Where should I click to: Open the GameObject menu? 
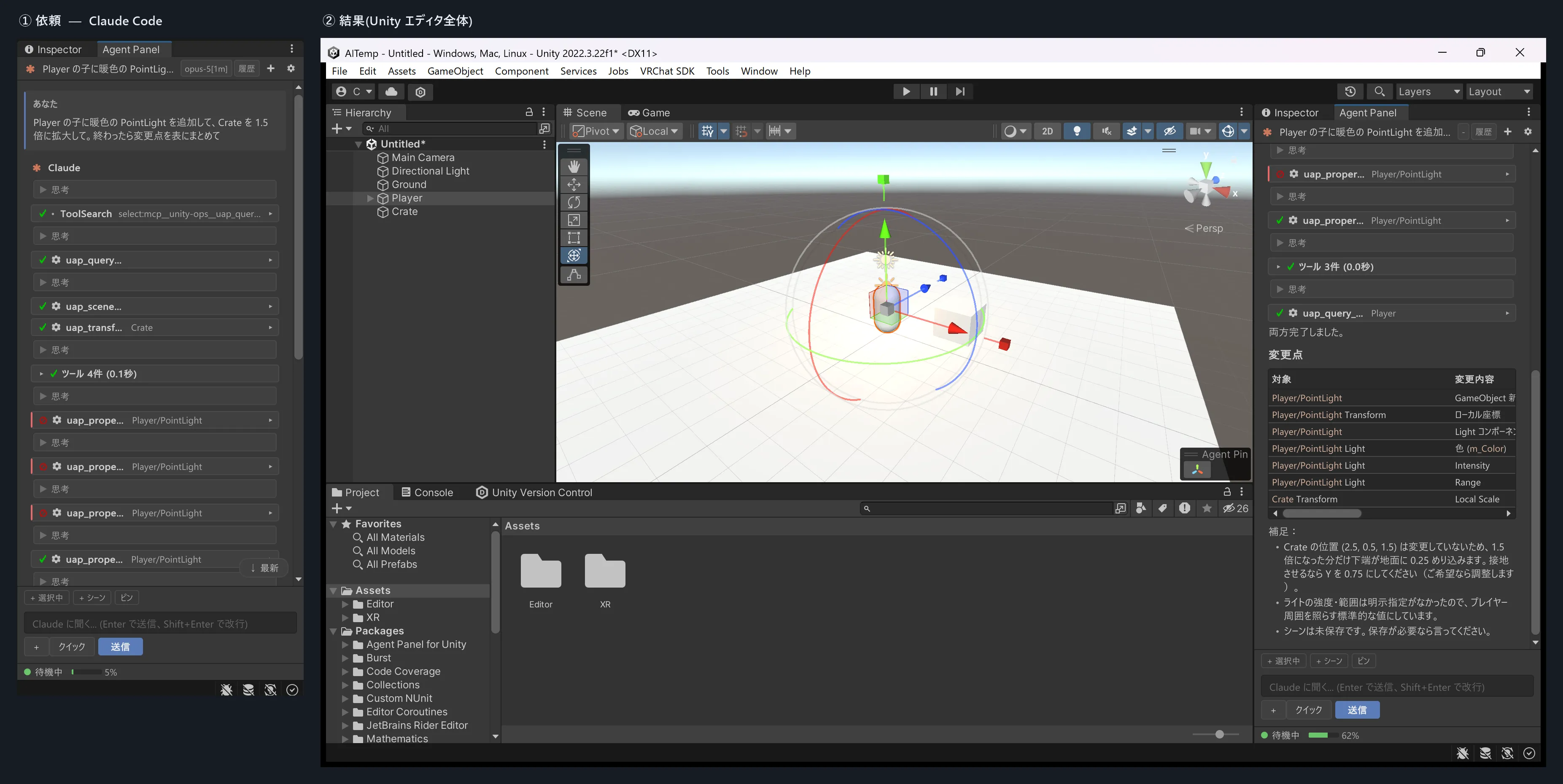(x=455, y=71)
